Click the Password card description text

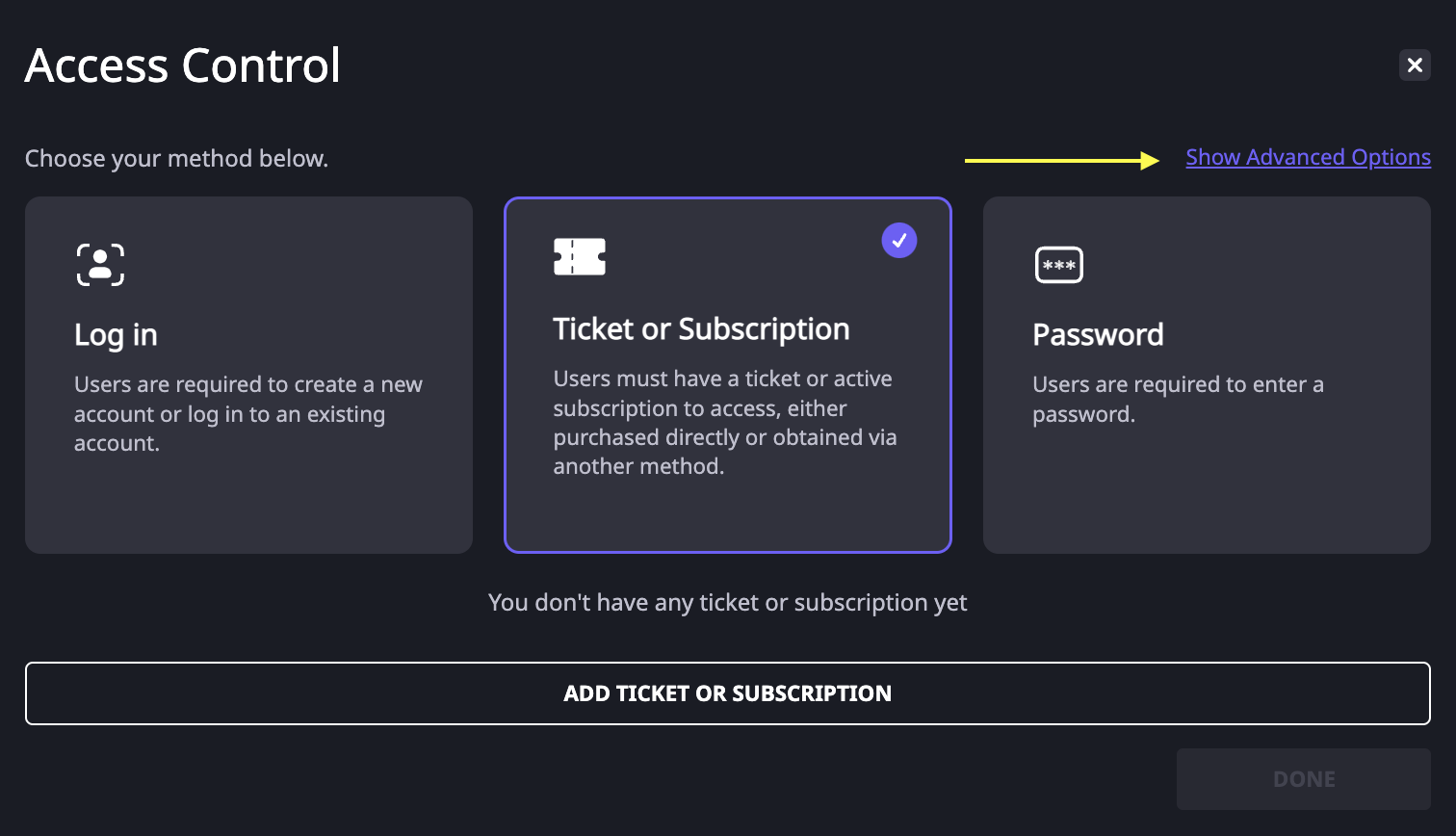pos(1178,400)
